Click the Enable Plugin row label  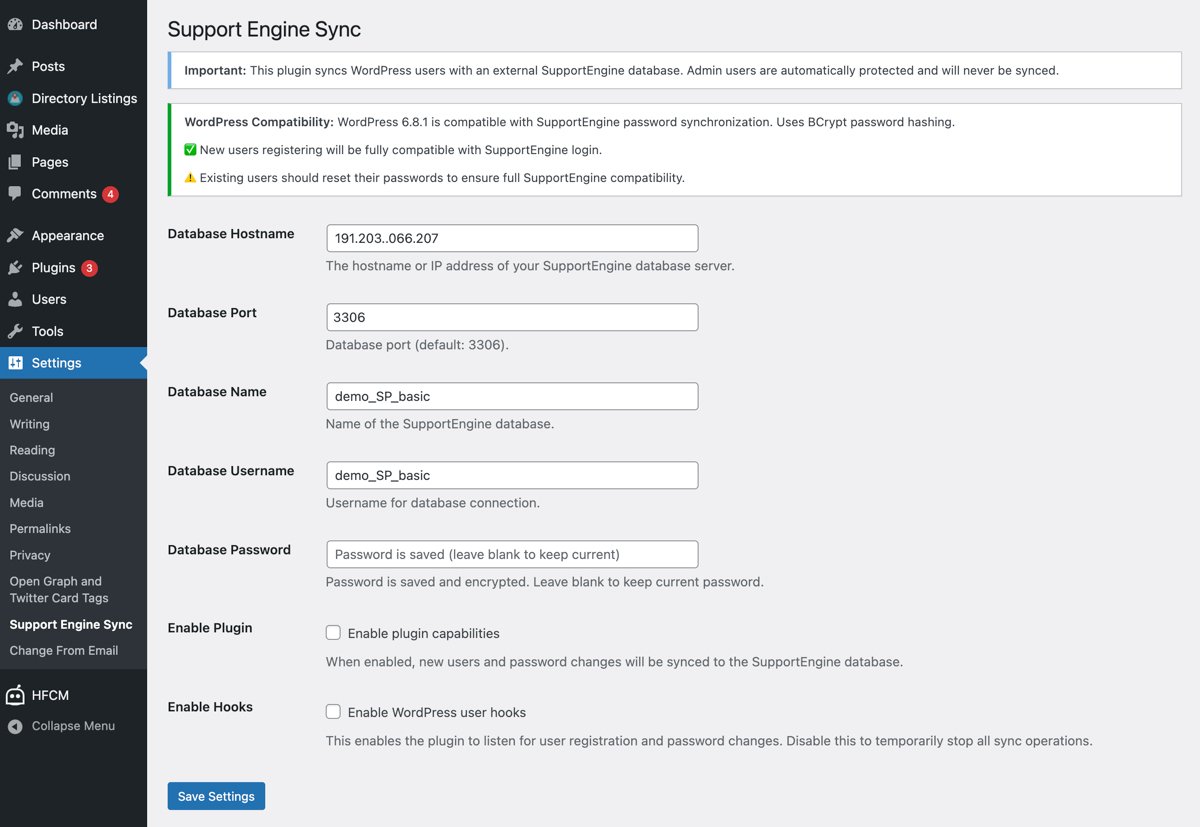pyautogui.click(x=210, y=628)
